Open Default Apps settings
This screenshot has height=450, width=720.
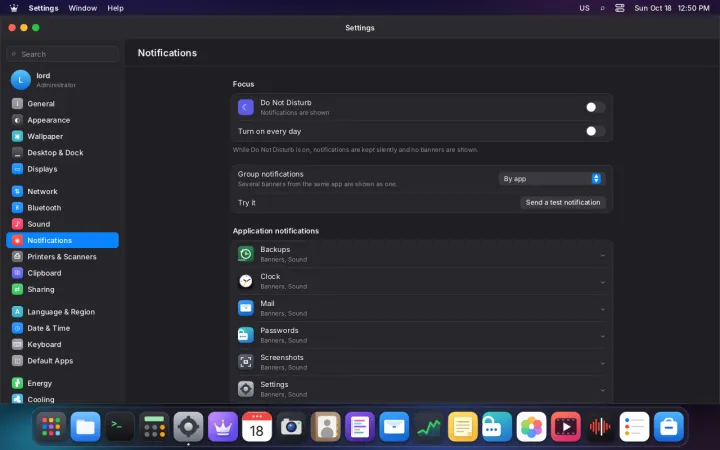click(x=62, y=360)
